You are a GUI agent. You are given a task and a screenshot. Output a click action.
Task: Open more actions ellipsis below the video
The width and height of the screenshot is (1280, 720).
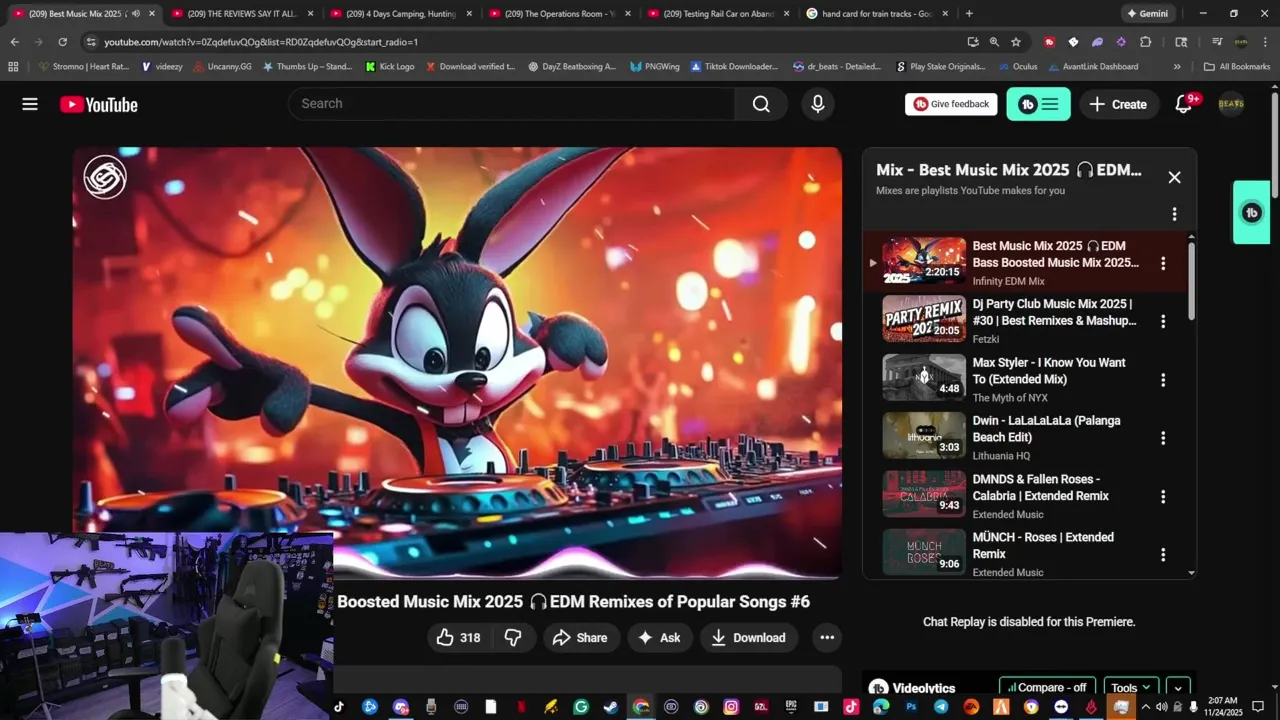pyautogui.click(x=827, y=637)
